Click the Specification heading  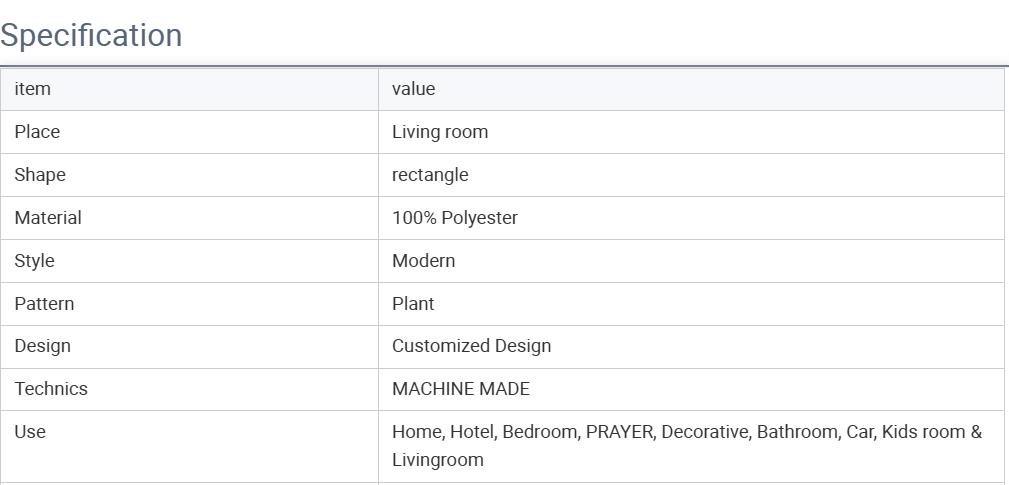coord(91,35)
